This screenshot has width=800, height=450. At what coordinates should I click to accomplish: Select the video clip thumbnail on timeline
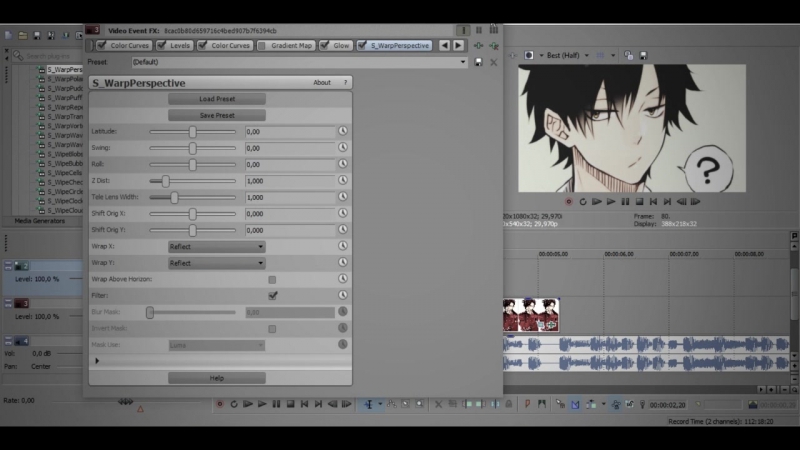pyautogui.click(x=531, y=315)
